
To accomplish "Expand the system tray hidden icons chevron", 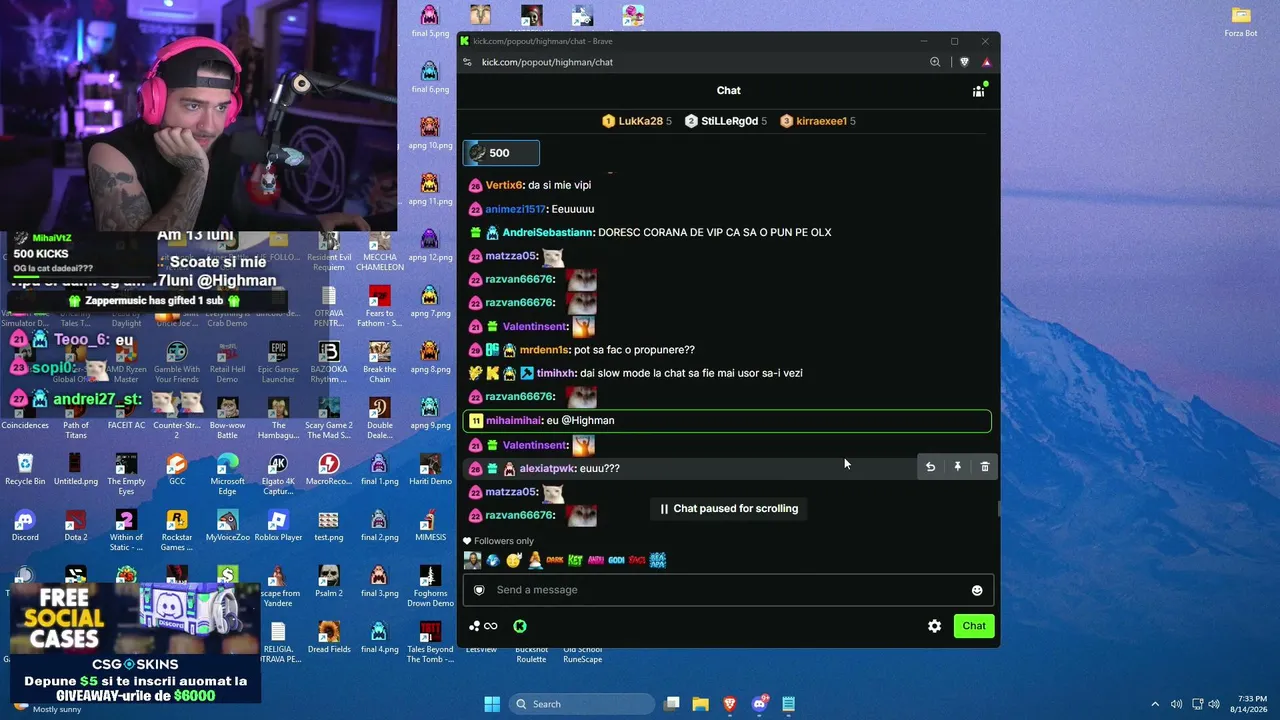I will (x=1155, y=704).
